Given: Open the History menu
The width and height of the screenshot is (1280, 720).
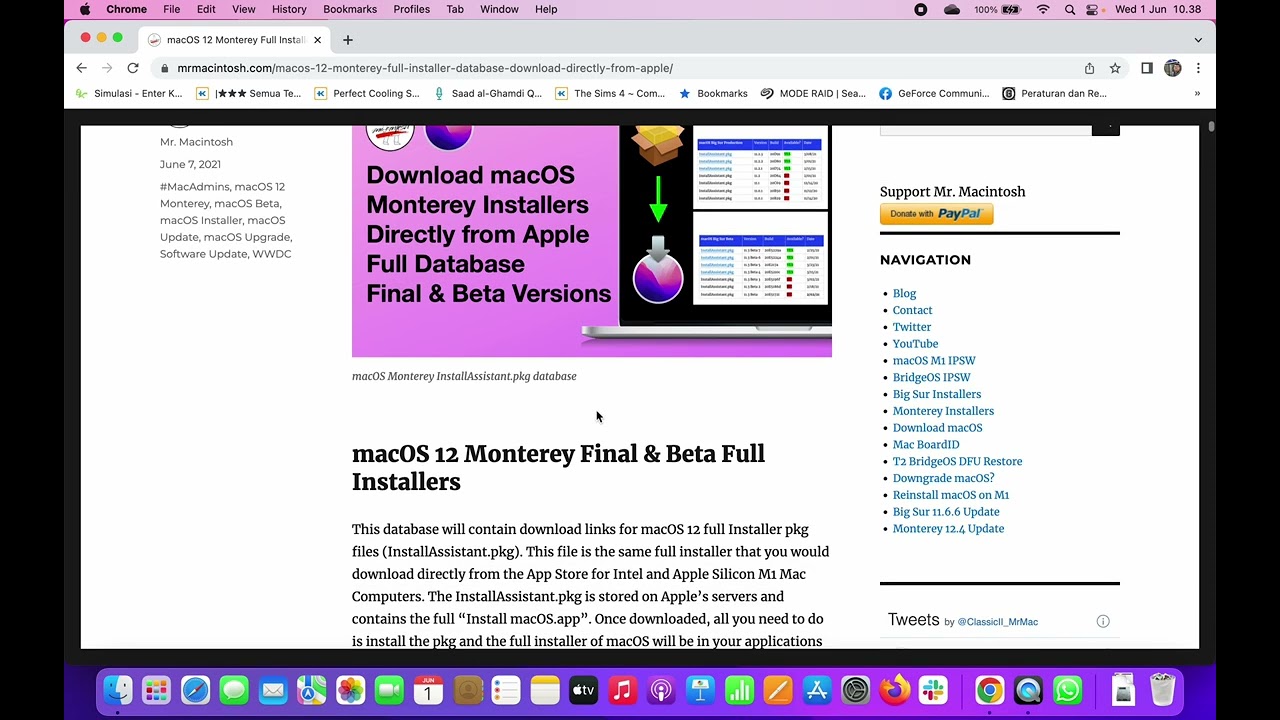Looking at the screenshot, I should click(x=289, y=9).
